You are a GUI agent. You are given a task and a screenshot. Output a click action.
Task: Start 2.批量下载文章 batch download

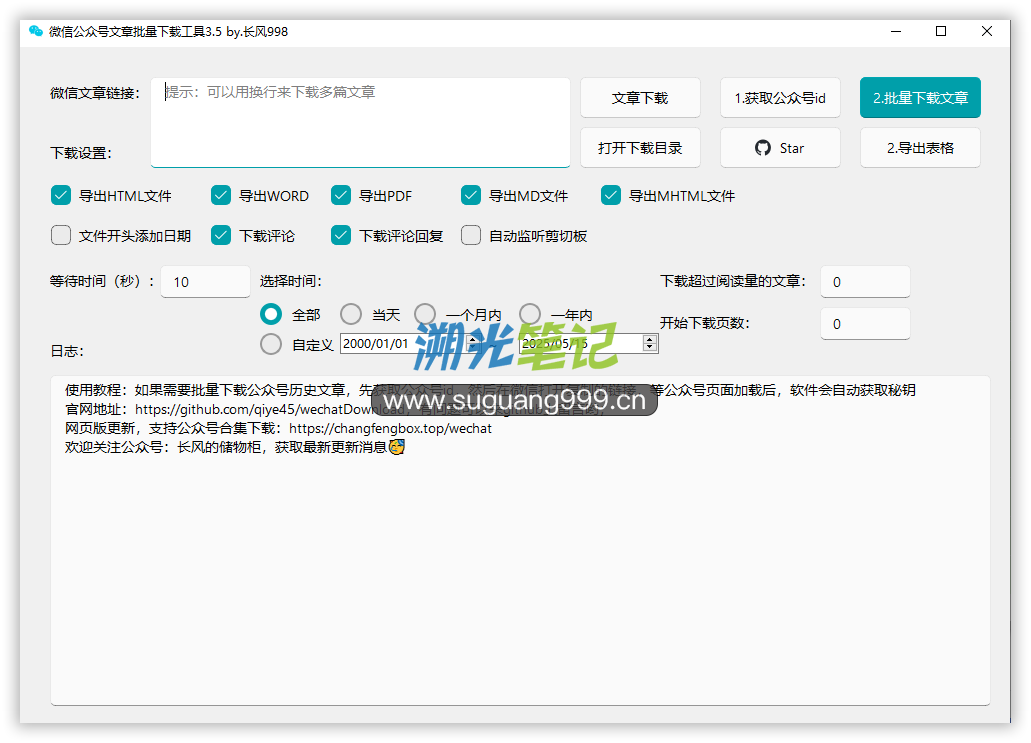920,98
